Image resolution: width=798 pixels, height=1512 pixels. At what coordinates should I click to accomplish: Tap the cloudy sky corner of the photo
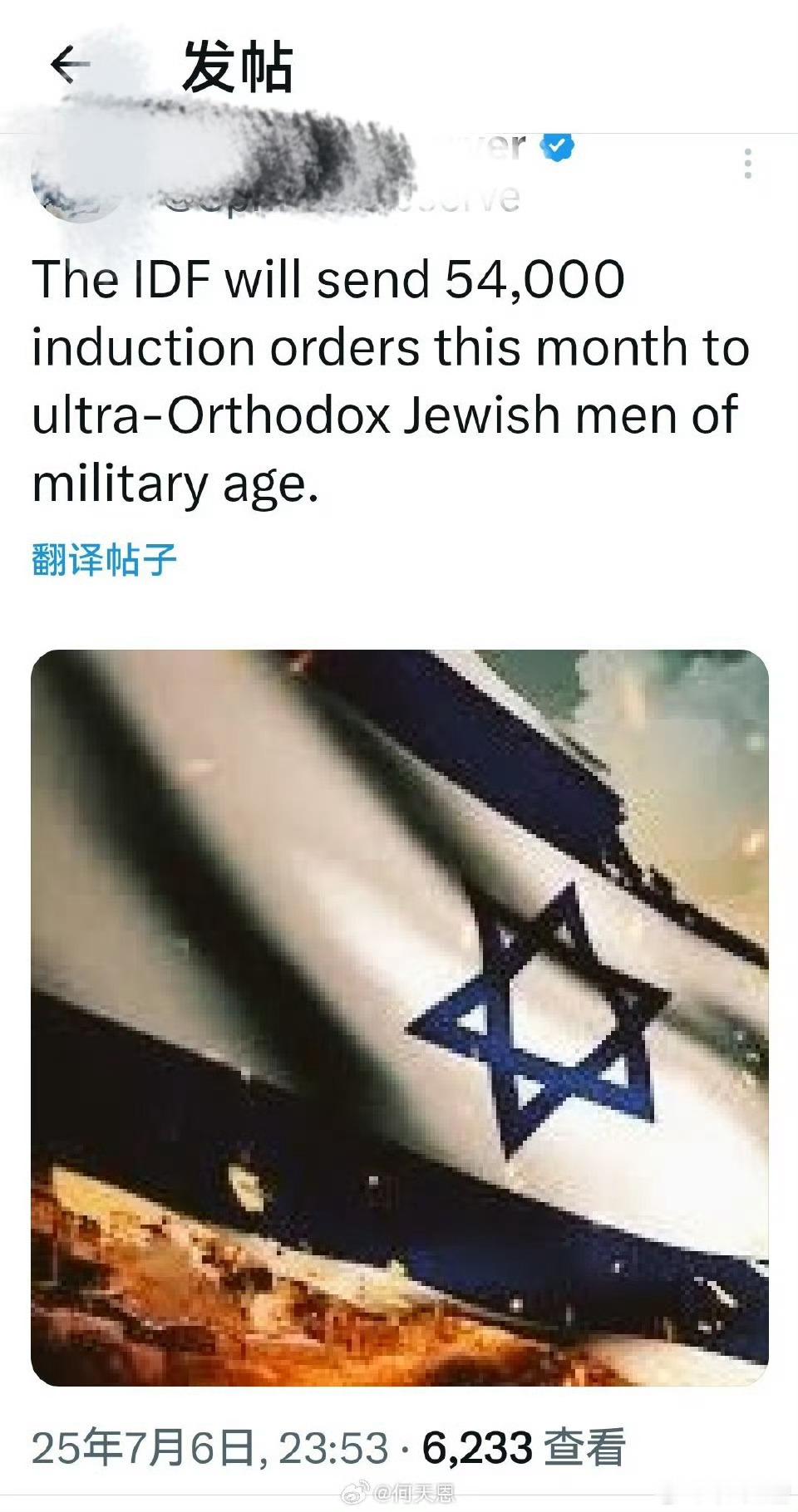click(x=682, y=706)
